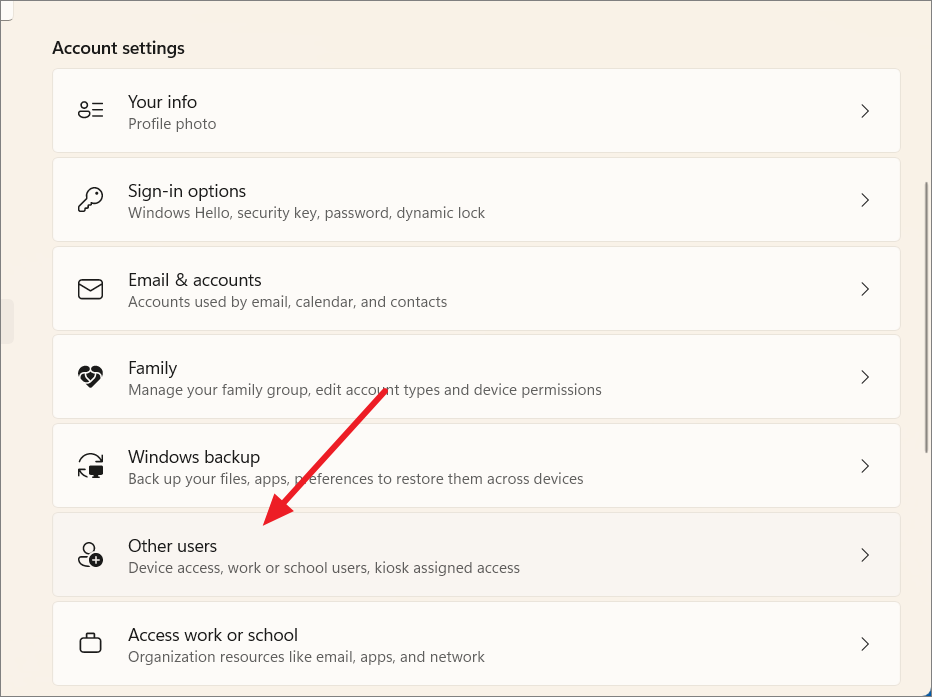The image size is (932, 697).
Task: Open the Other users title
Action: [172, 545]
